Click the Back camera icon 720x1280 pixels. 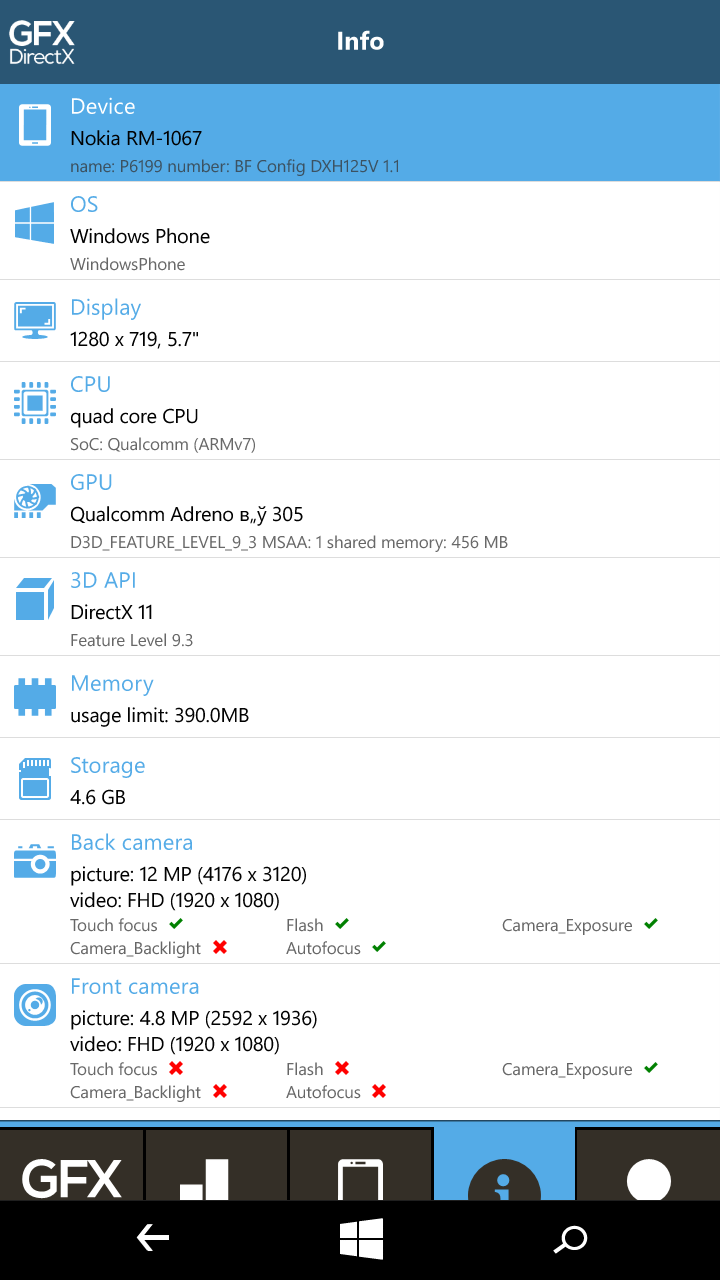click(x=34, y=861)
